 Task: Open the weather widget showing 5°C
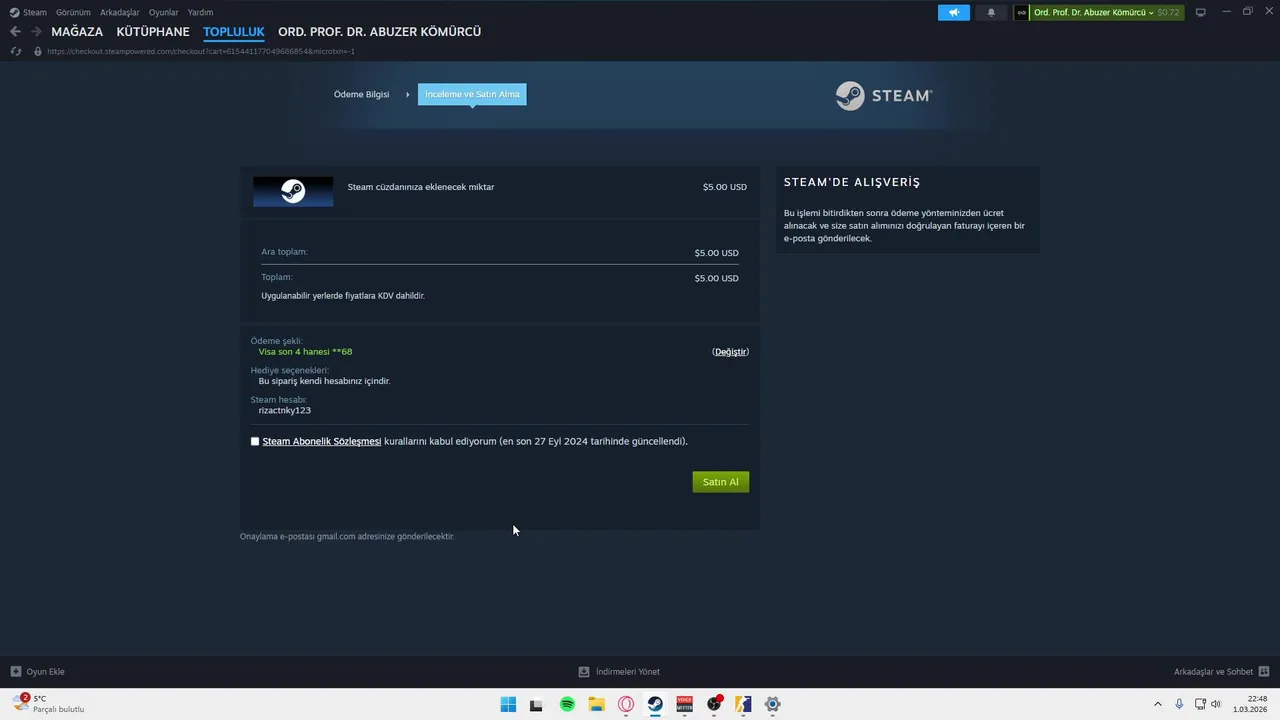tap(48, 704)
